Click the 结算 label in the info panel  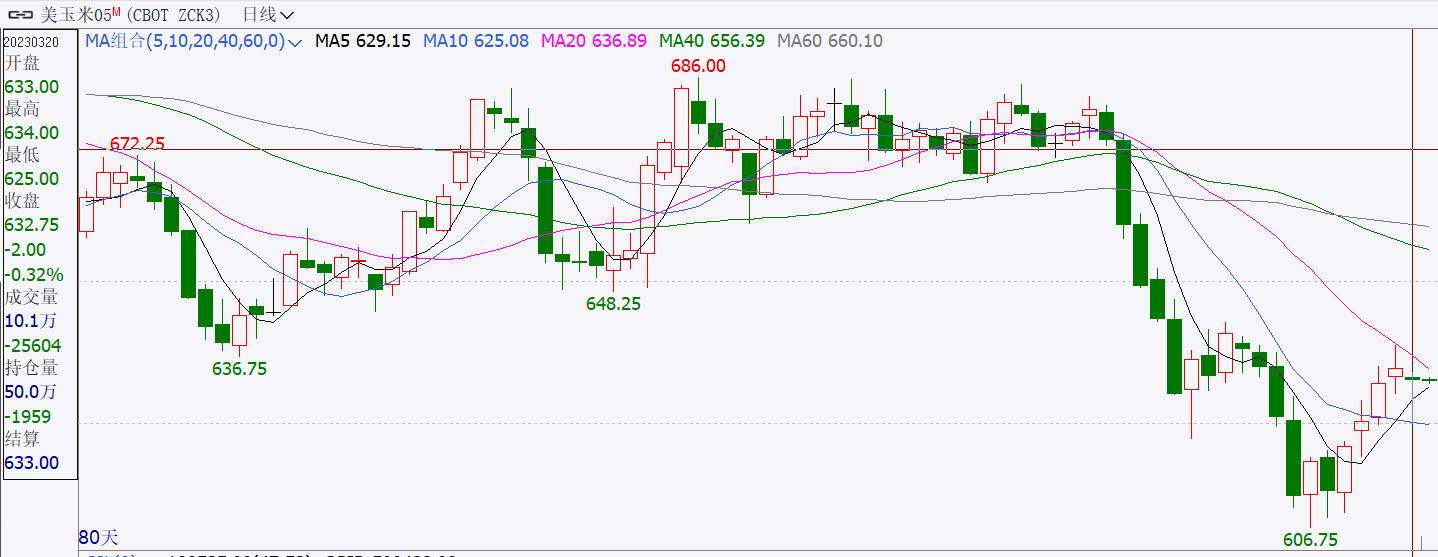(x=23, y=439)
